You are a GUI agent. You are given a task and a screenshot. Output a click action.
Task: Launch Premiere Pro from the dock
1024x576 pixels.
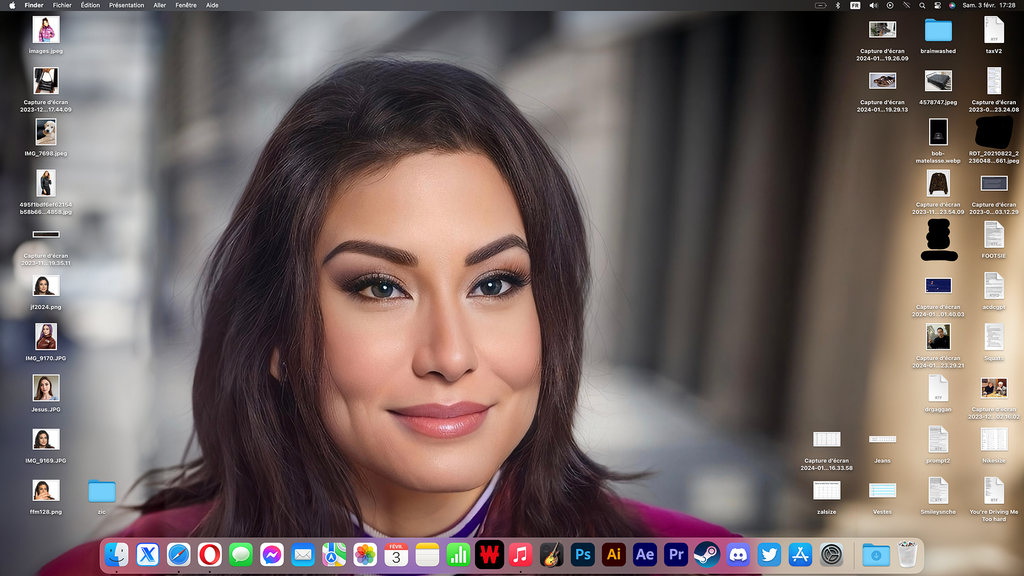pyautogui.click(x=676, y=554)
